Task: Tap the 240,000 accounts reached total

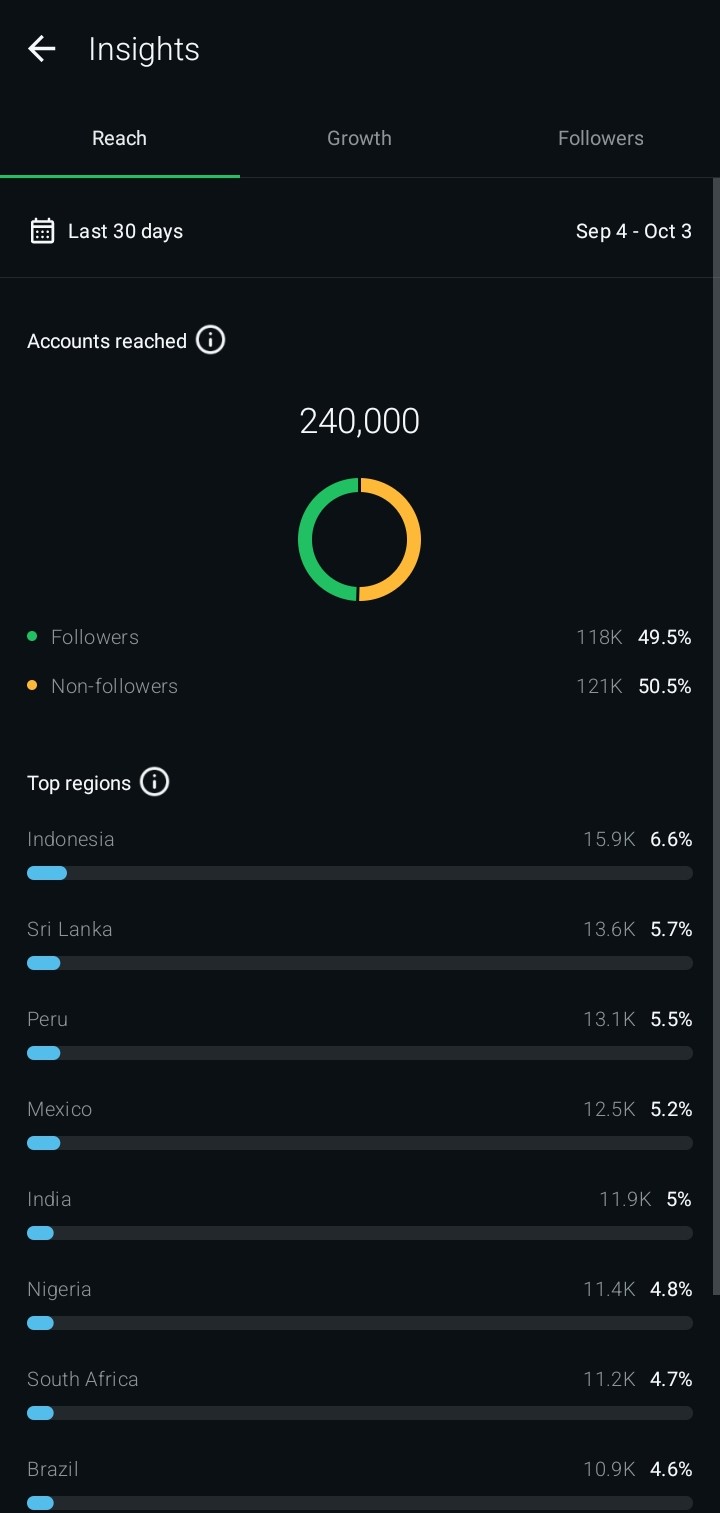Action: (x=359, y=421)
